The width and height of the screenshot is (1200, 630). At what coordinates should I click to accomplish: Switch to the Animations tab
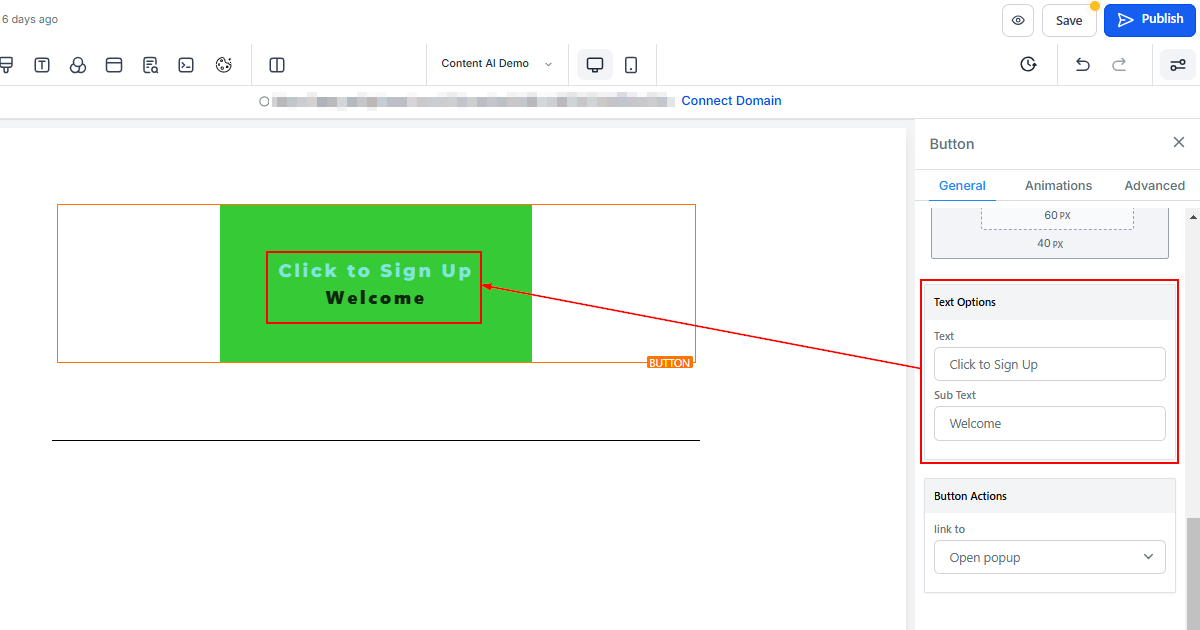1058,185
